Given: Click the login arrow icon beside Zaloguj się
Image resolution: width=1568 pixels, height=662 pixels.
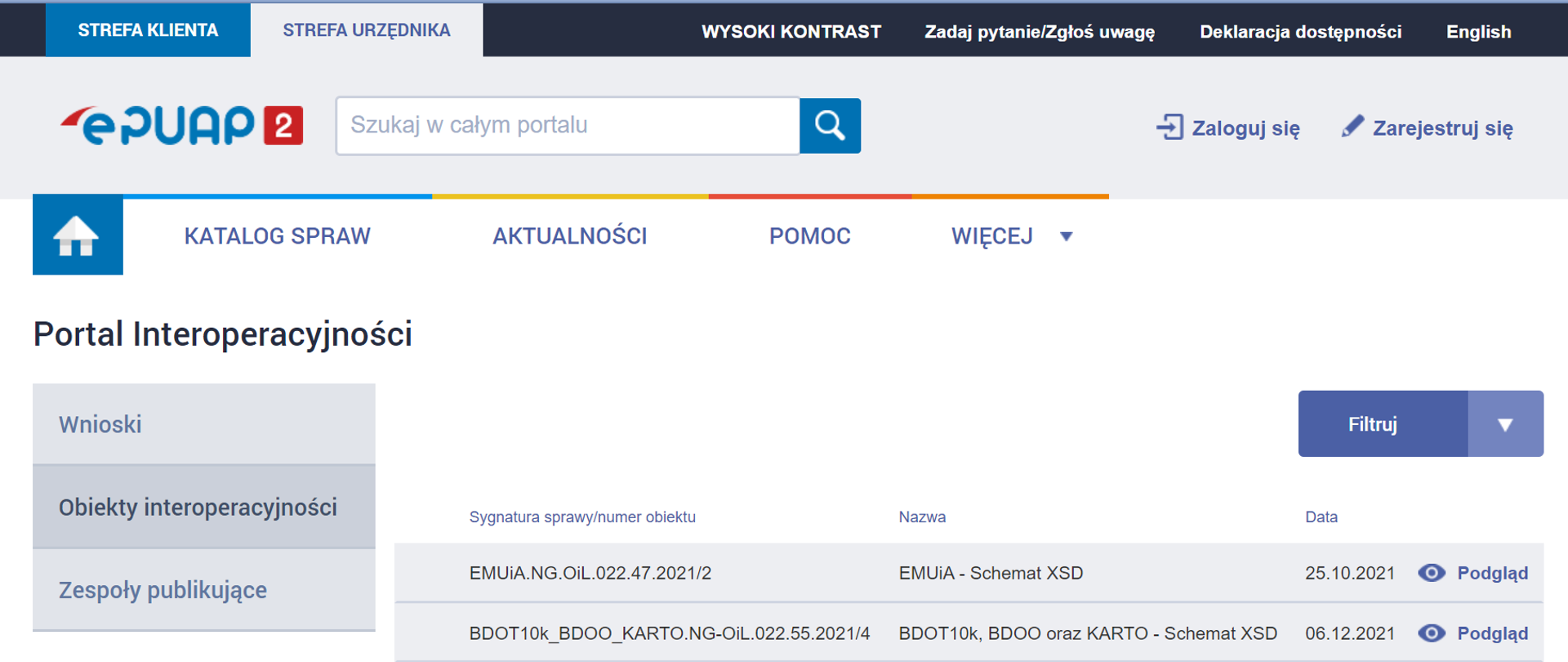Looking at the screenshot, I should [1169, 127].
